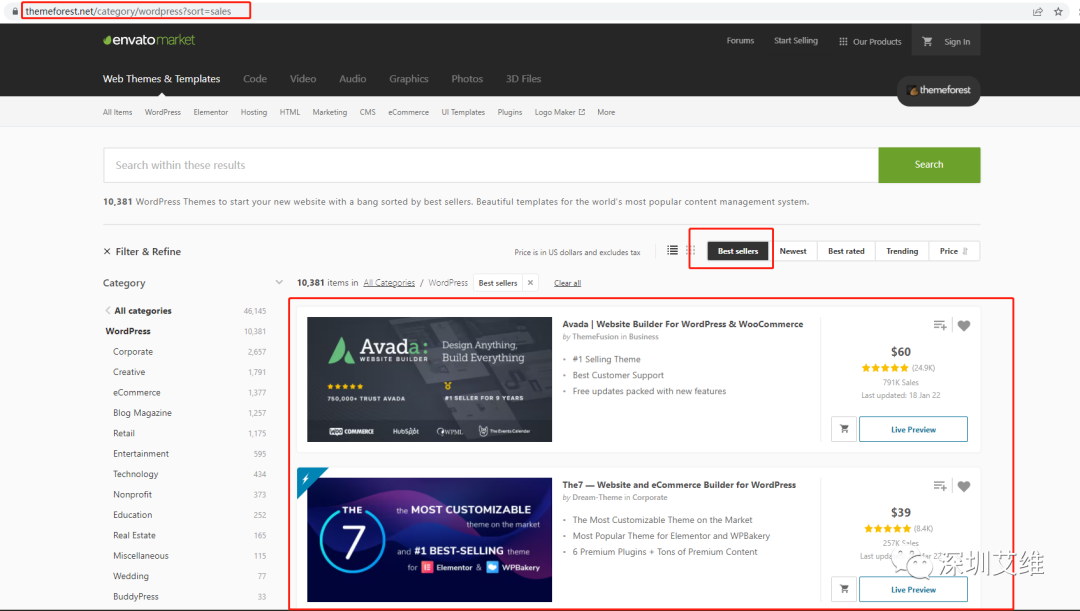
Task: Add The7 to collection icon
Action: click(939, 486)
